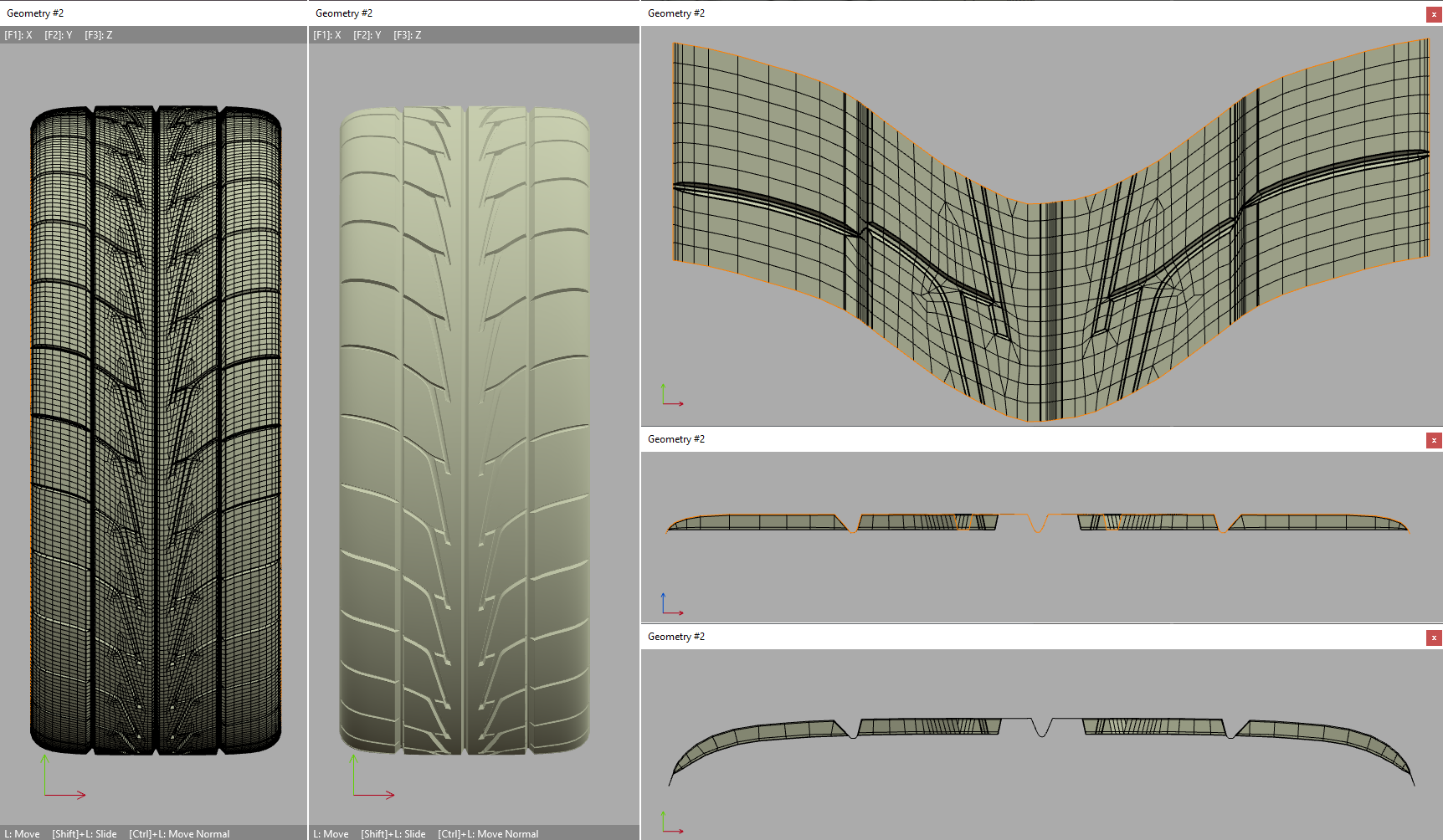Click the curved tread cross-section profile

1041,751
